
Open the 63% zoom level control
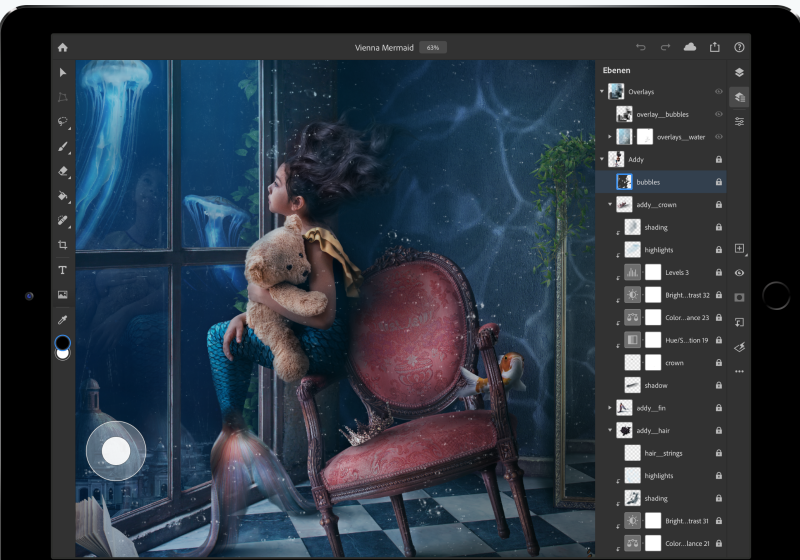[433, 47]
